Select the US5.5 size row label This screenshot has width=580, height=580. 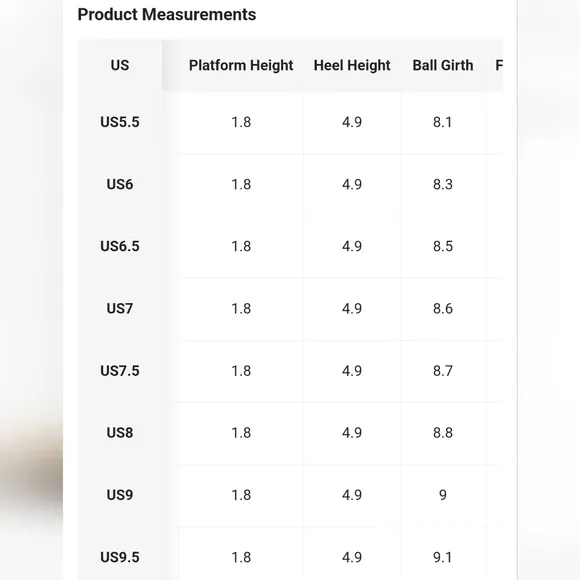(120, 122)
